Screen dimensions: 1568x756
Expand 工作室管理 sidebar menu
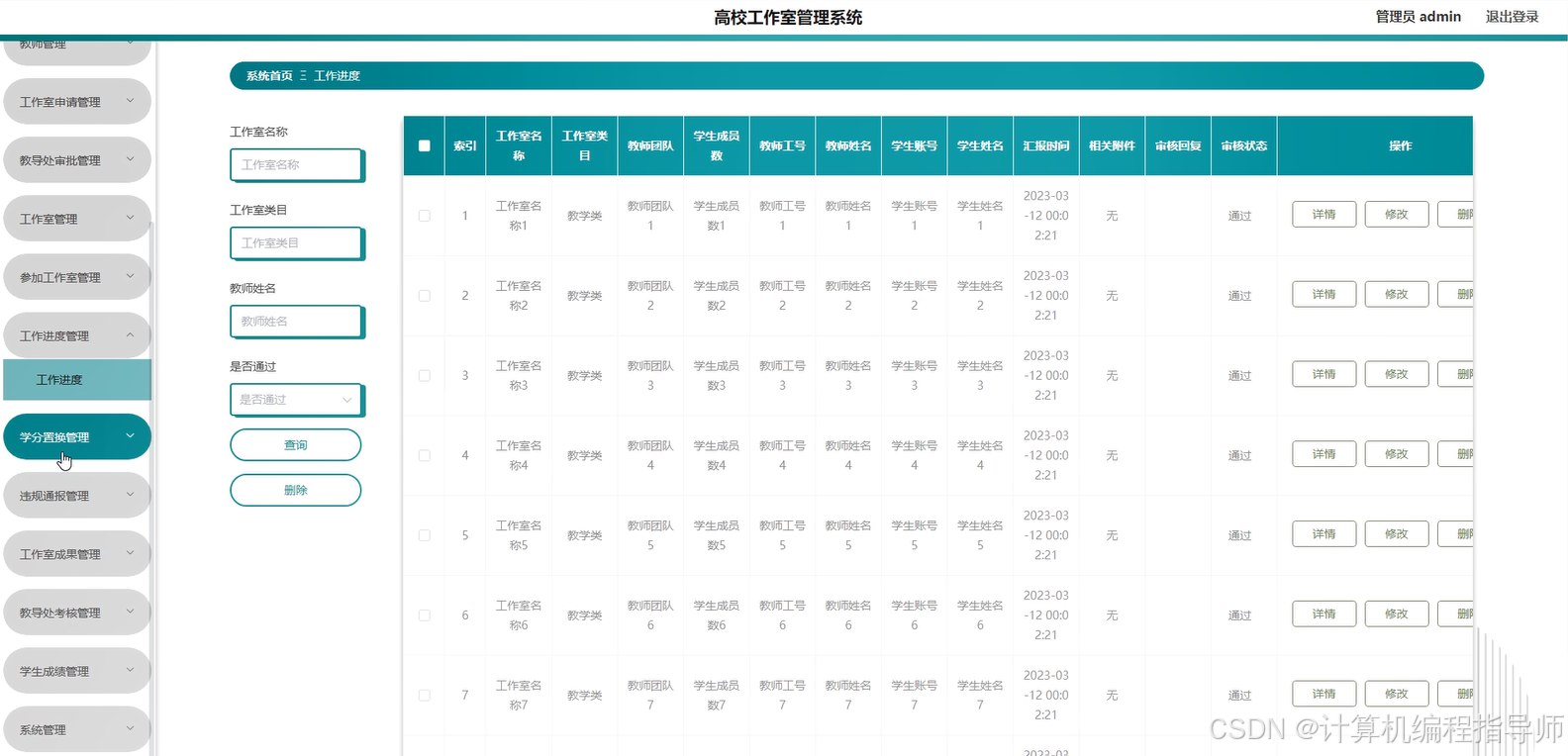pos(77,219)
